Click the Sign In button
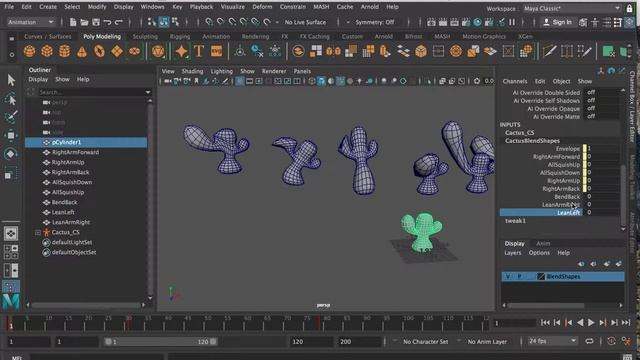 tap(558, 22)
